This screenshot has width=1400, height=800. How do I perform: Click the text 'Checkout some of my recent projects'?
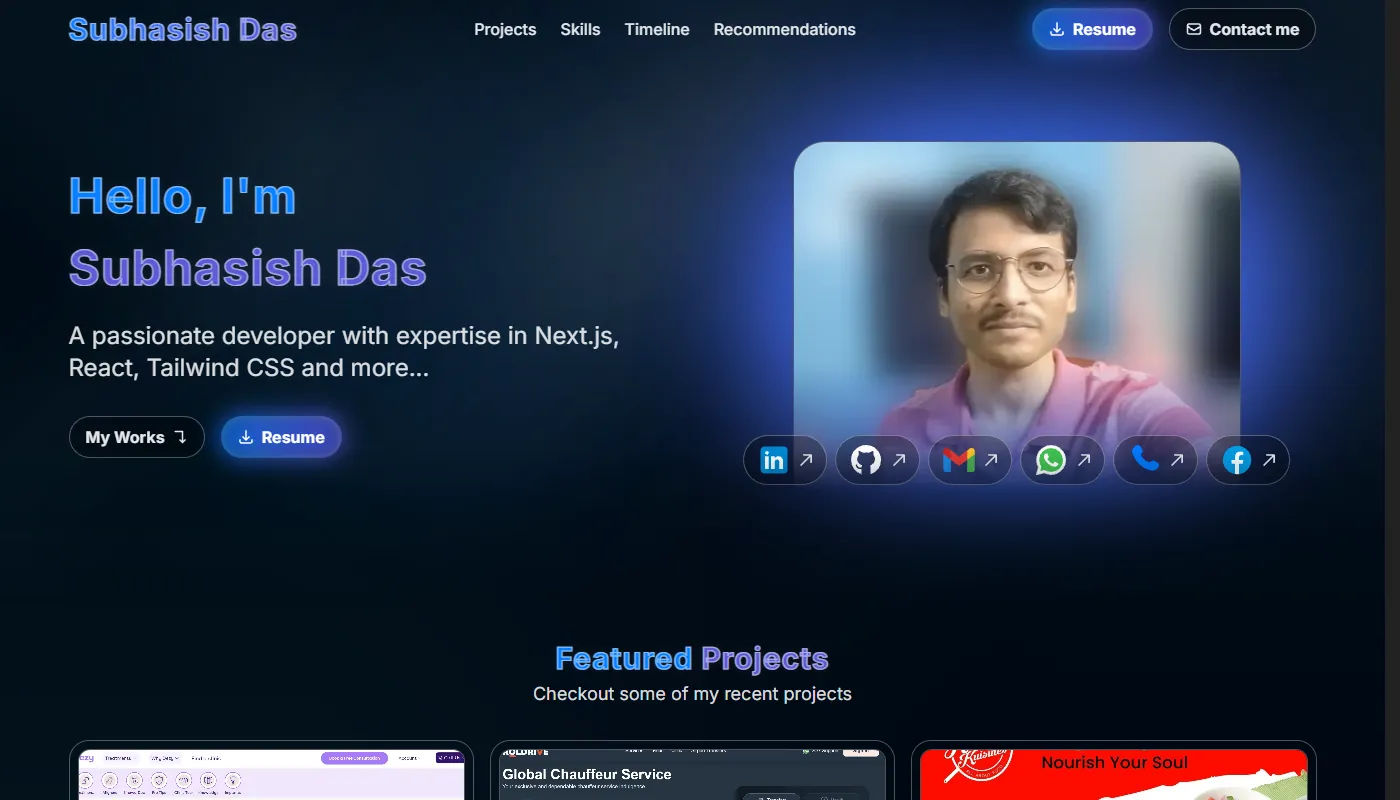coord(692,693)
